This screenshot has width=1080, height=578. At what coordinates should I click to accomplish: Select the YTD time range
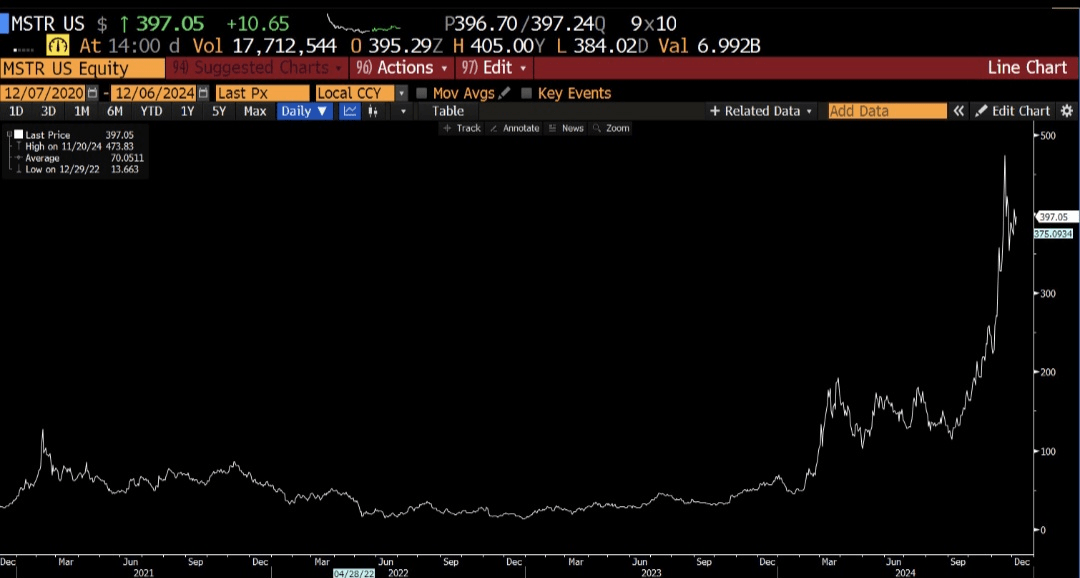click(x=151, y=111)
